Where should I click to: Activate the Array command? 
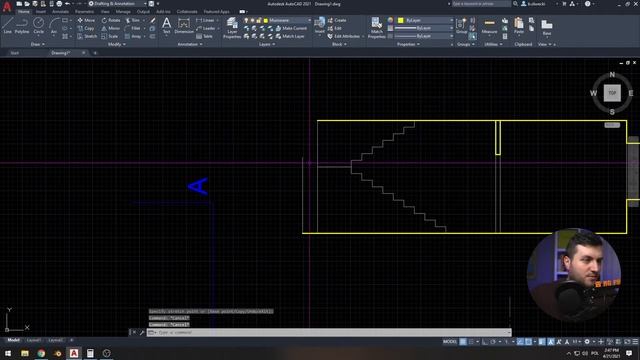tap(133, 36)
